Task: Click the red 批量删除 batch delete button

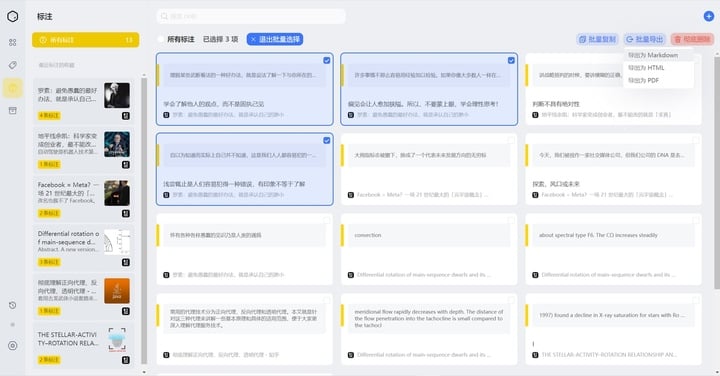Action: coord(692,39)
